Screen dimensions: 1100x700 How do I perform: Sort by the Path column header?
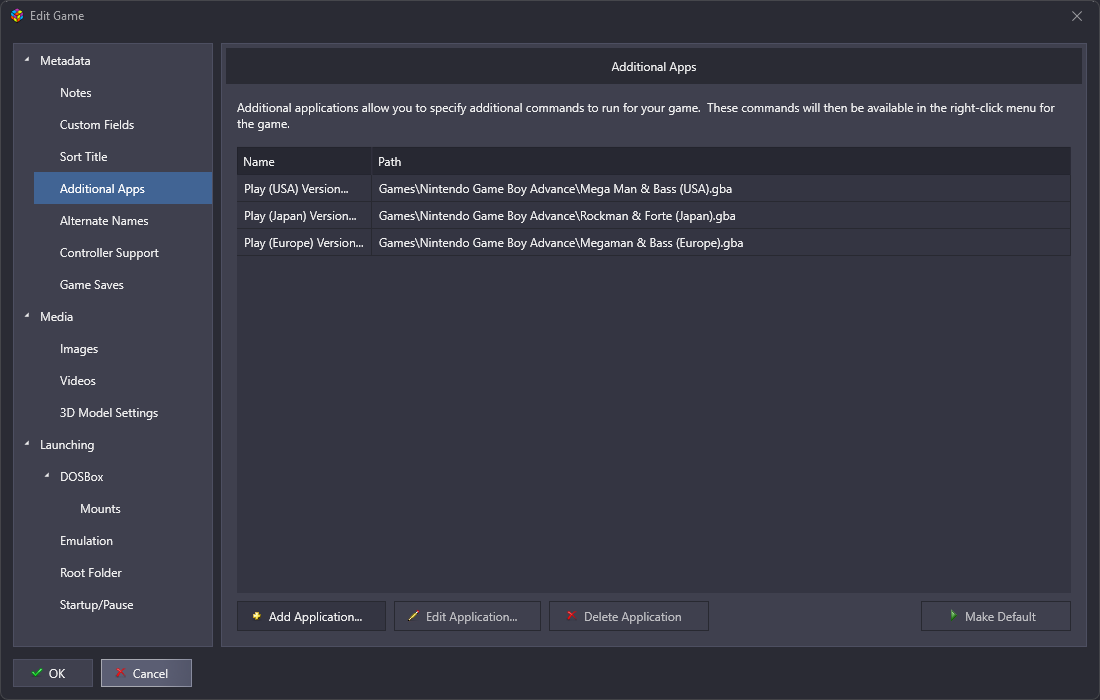point(720,161)
